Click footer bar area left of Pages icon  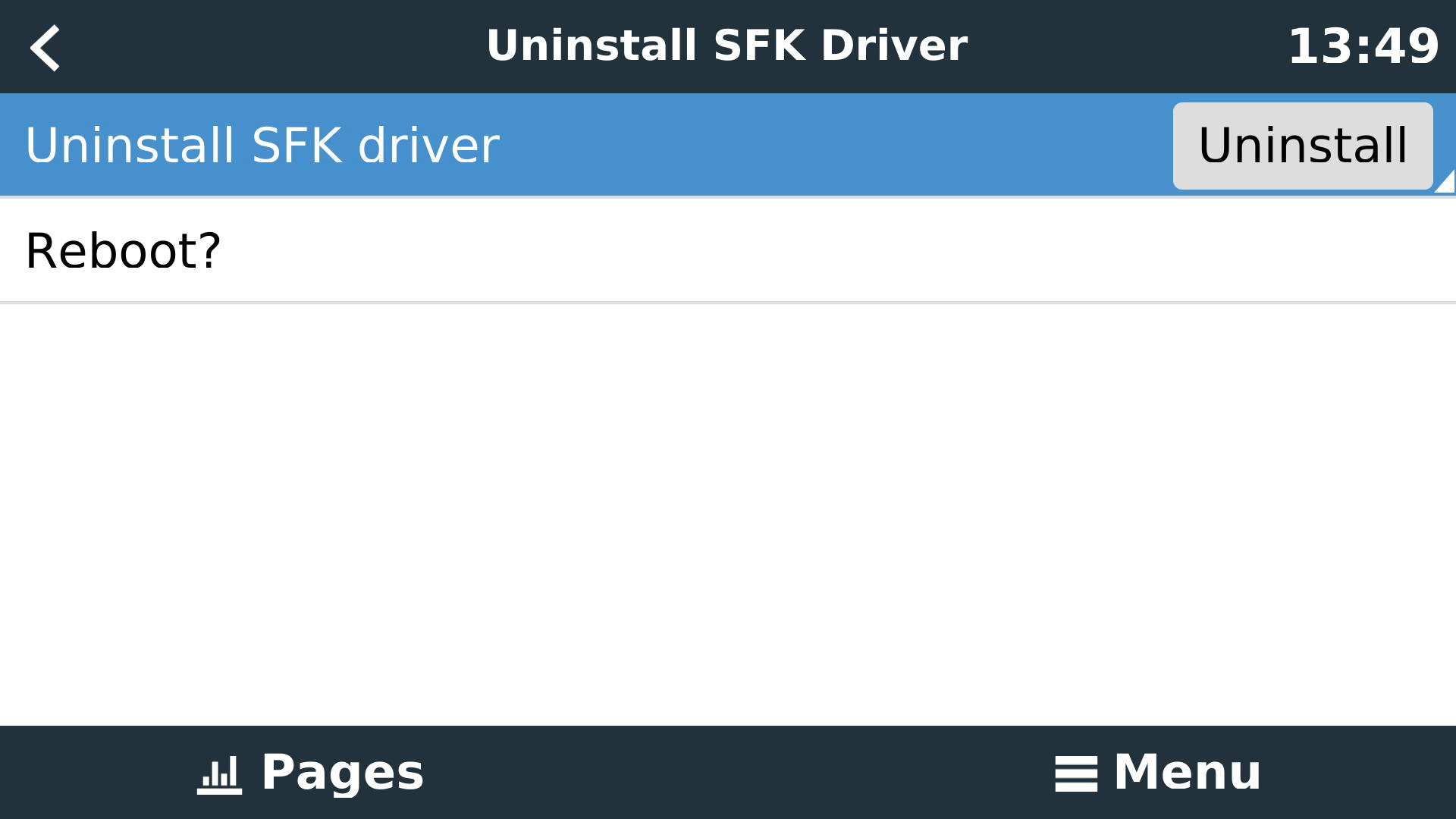pyautogui.click(x=91, y=773)
